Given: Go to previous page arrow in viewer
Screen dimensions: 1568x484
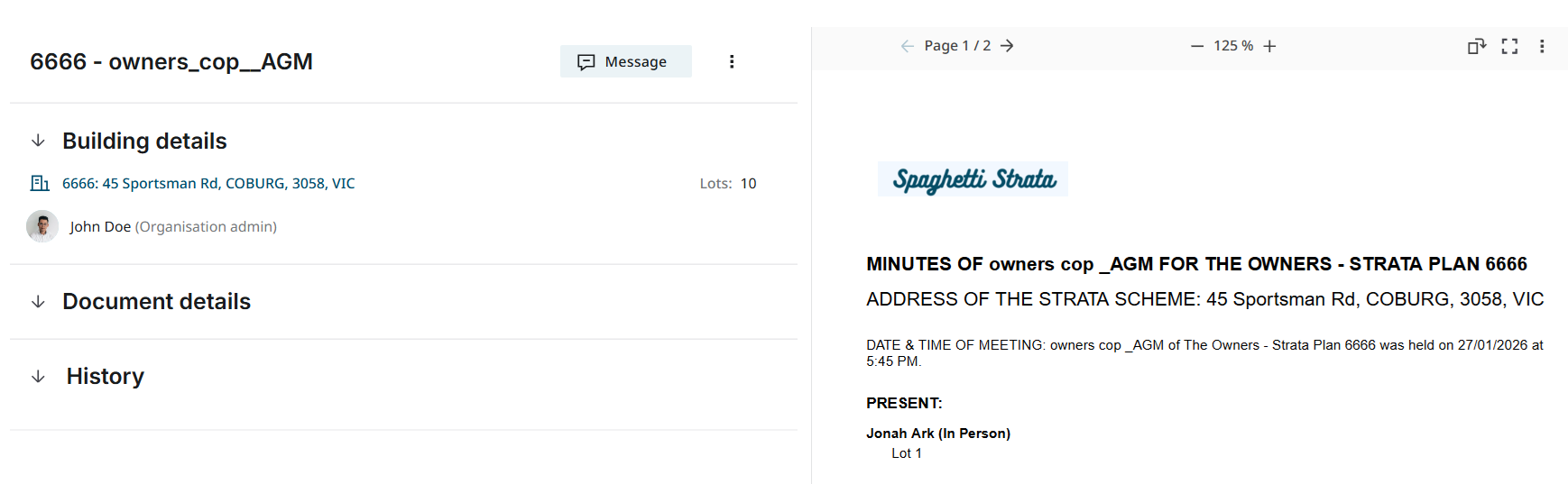Looking at the screenshot, I should pos(907,46).
